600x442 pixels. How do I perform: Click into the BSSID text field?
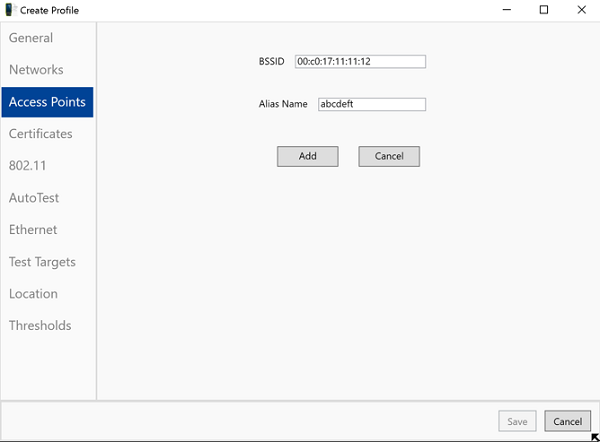pos(360,62)
